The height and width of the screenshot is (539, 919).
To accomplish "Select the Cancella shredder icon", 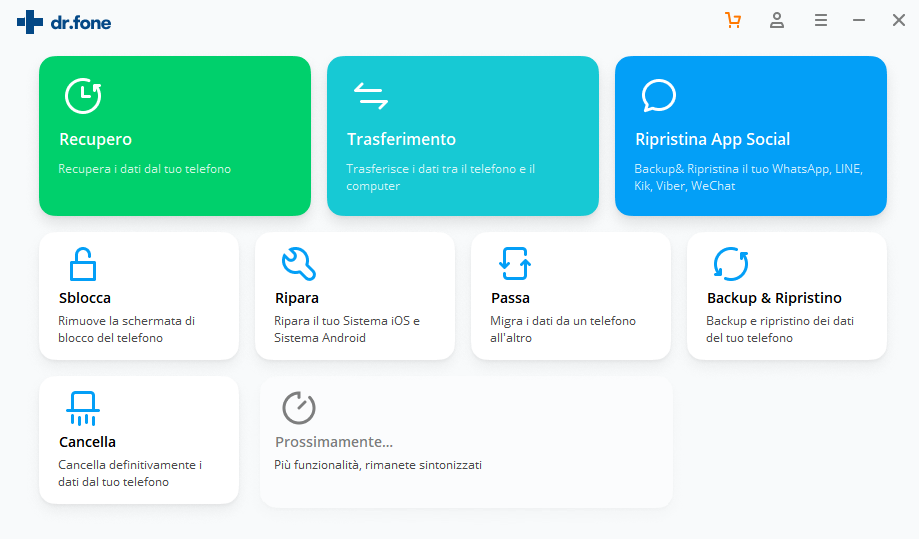I will pyautogui.click(x=82, y=407).
